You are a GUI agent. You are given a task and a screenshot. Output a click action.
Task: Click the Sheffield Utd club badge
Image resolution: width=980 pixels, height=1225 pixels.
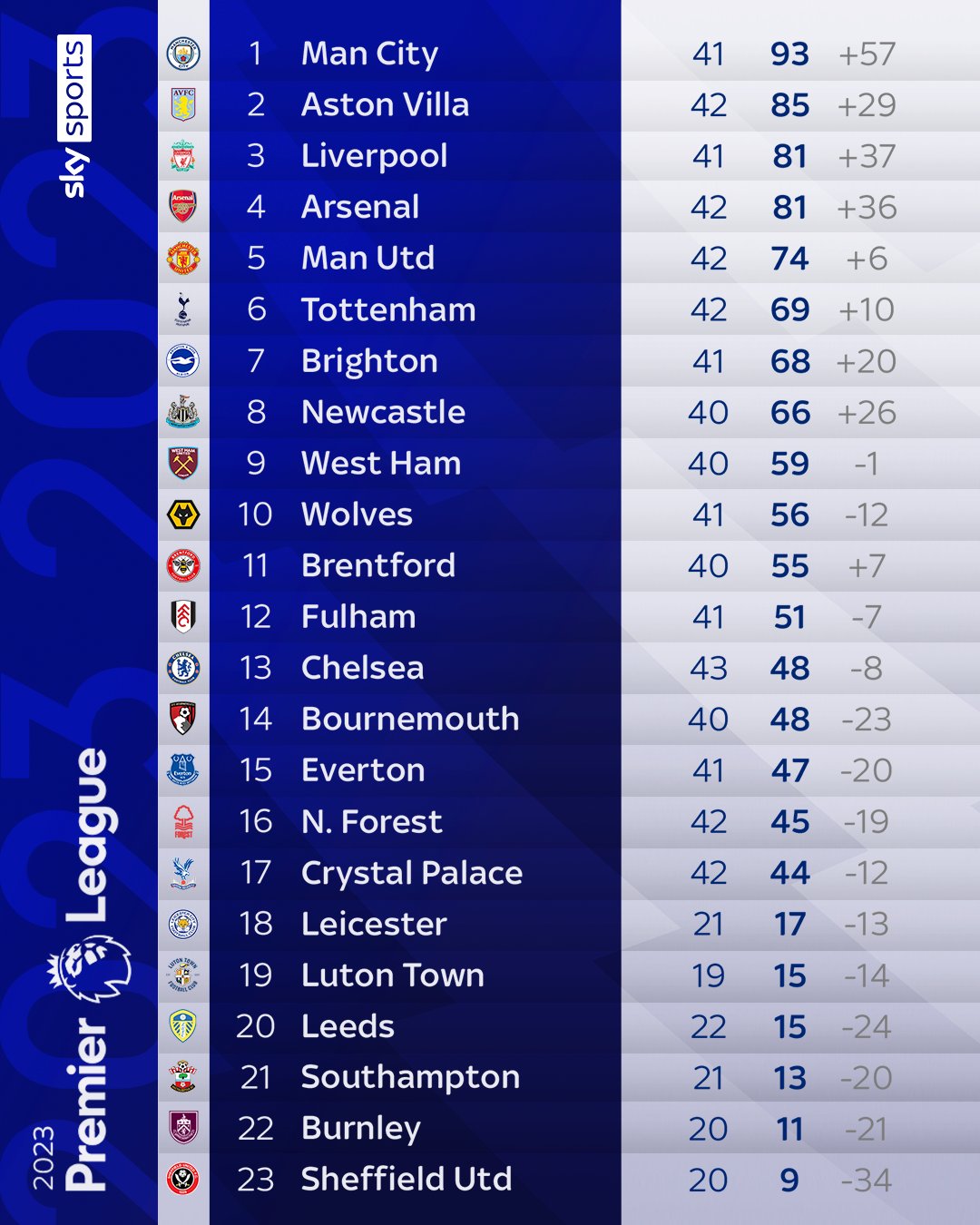(x=183, y=1179)
